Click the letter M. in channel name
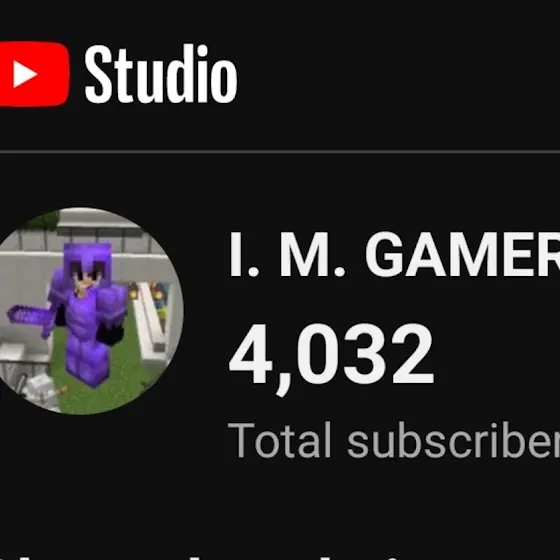Screen dimensions: 560x560 312,254
